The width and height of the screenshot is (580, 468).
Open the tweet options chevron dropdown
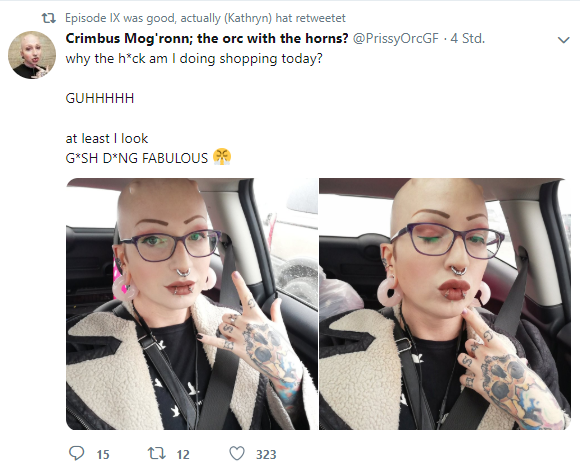[x=563, y=40]
